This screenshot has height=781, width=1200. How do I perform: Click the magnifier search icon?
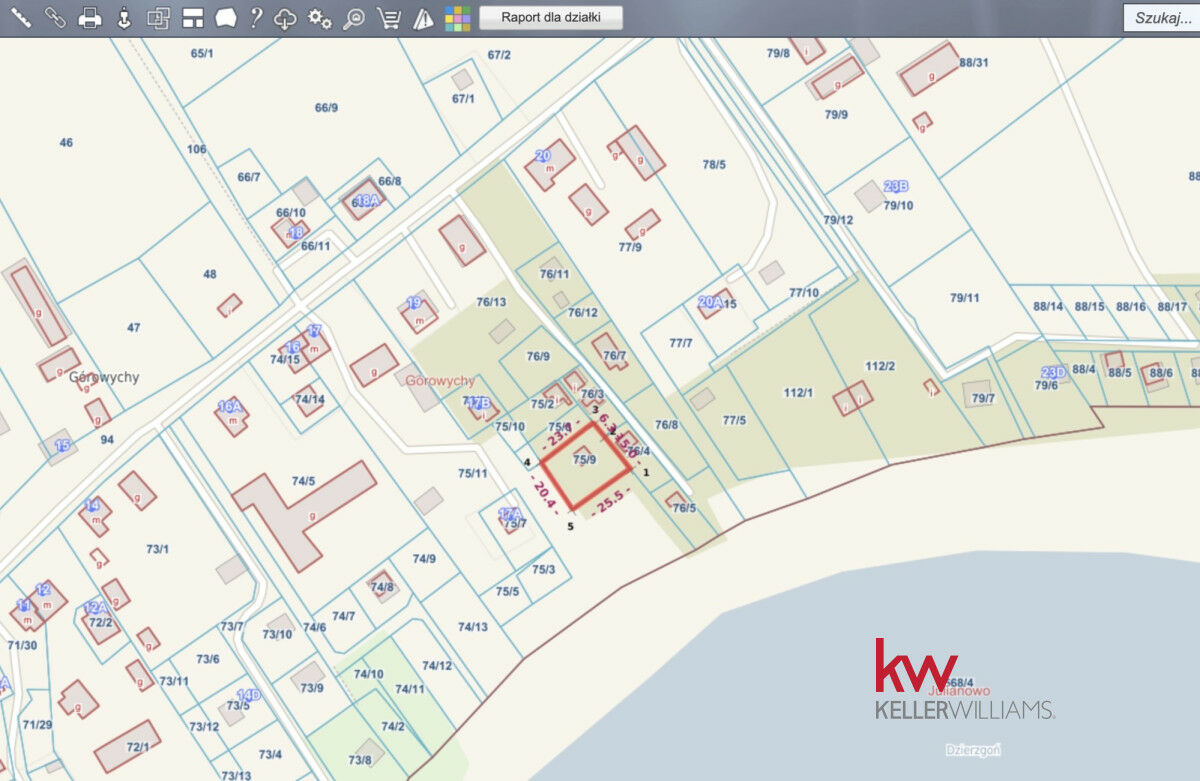pyautogui.click(x=354, y=18)
